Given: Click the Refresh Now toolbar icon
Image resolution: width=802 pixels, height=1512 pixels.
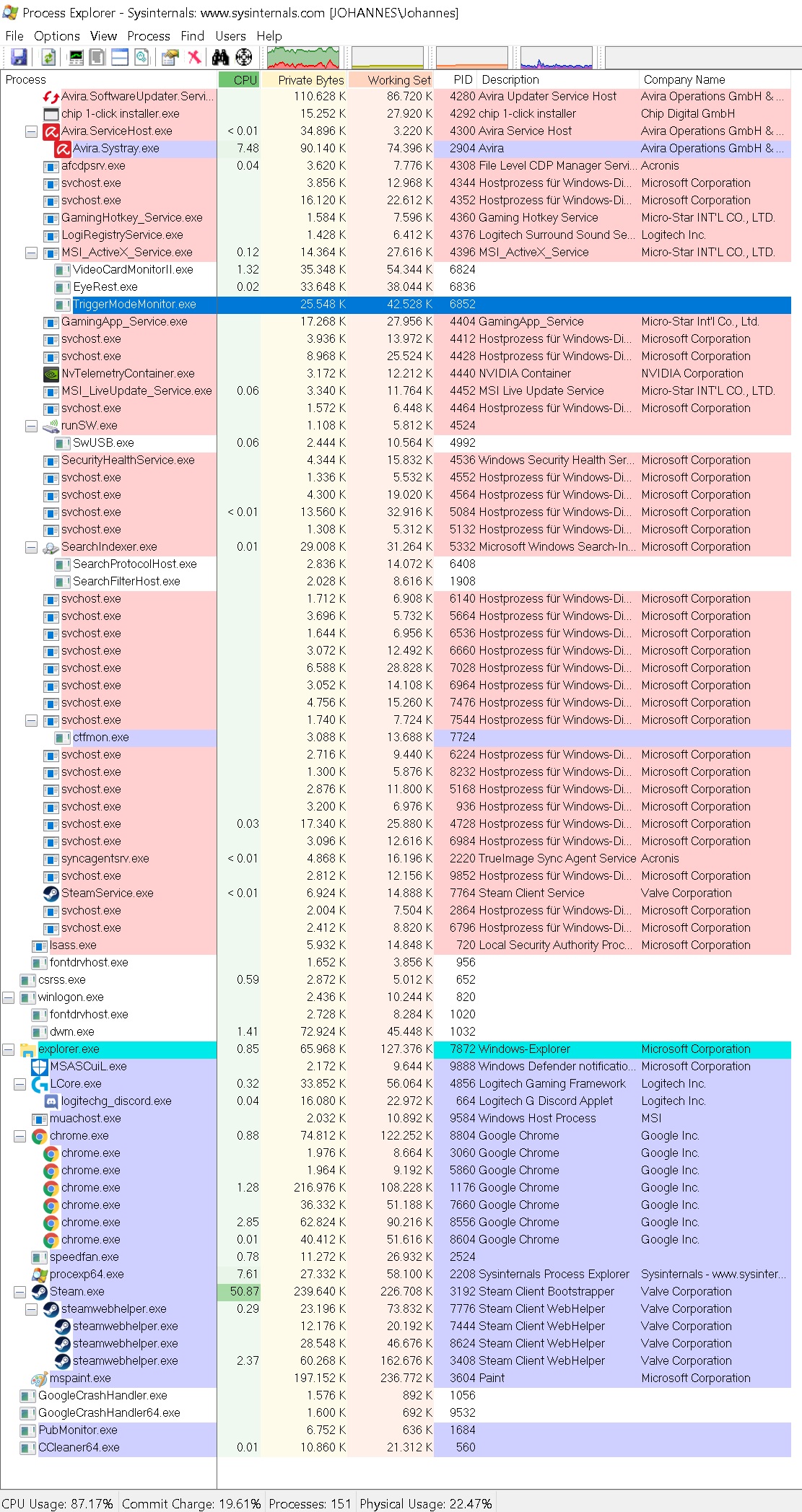Looking at the screenshot, I should coord(48,57).
